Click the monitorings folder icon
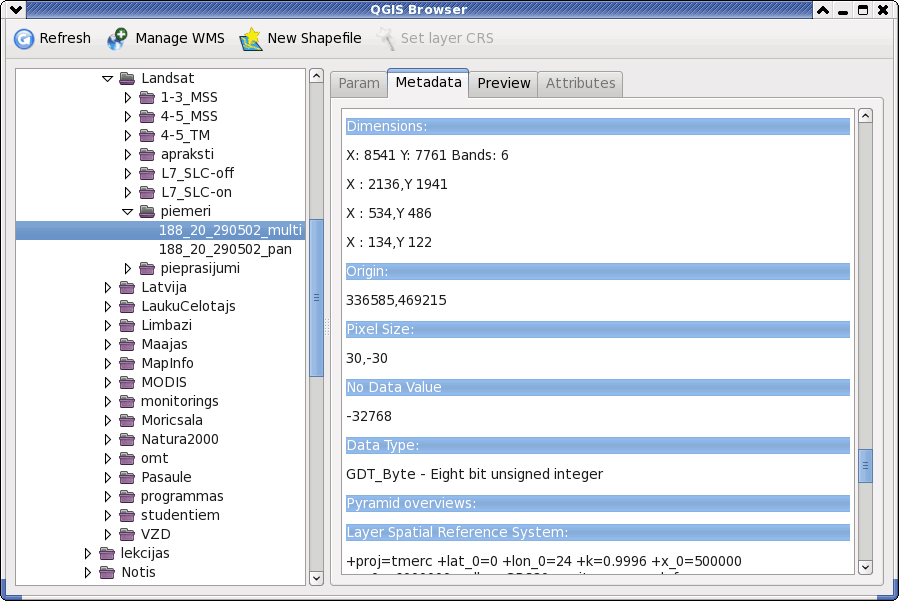Image resolution: width=899 pixels, height=601 pixels. (127, 401)
